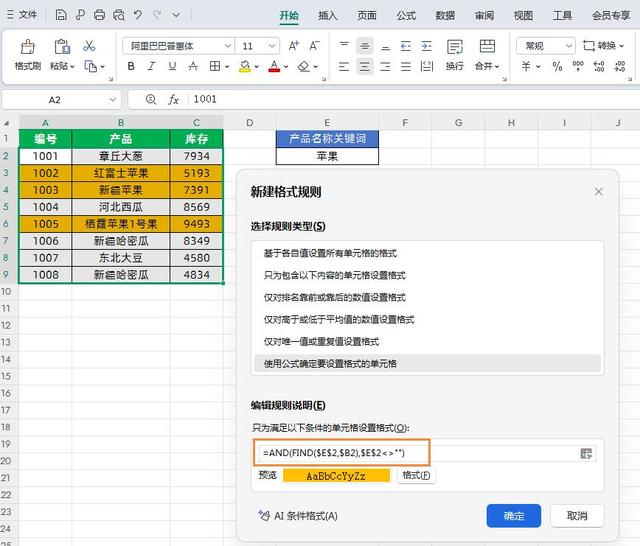The width and height of the screenshot is (640, 546).
Task: Click the Cut scissors icon
Action: [x=89, y=46]
